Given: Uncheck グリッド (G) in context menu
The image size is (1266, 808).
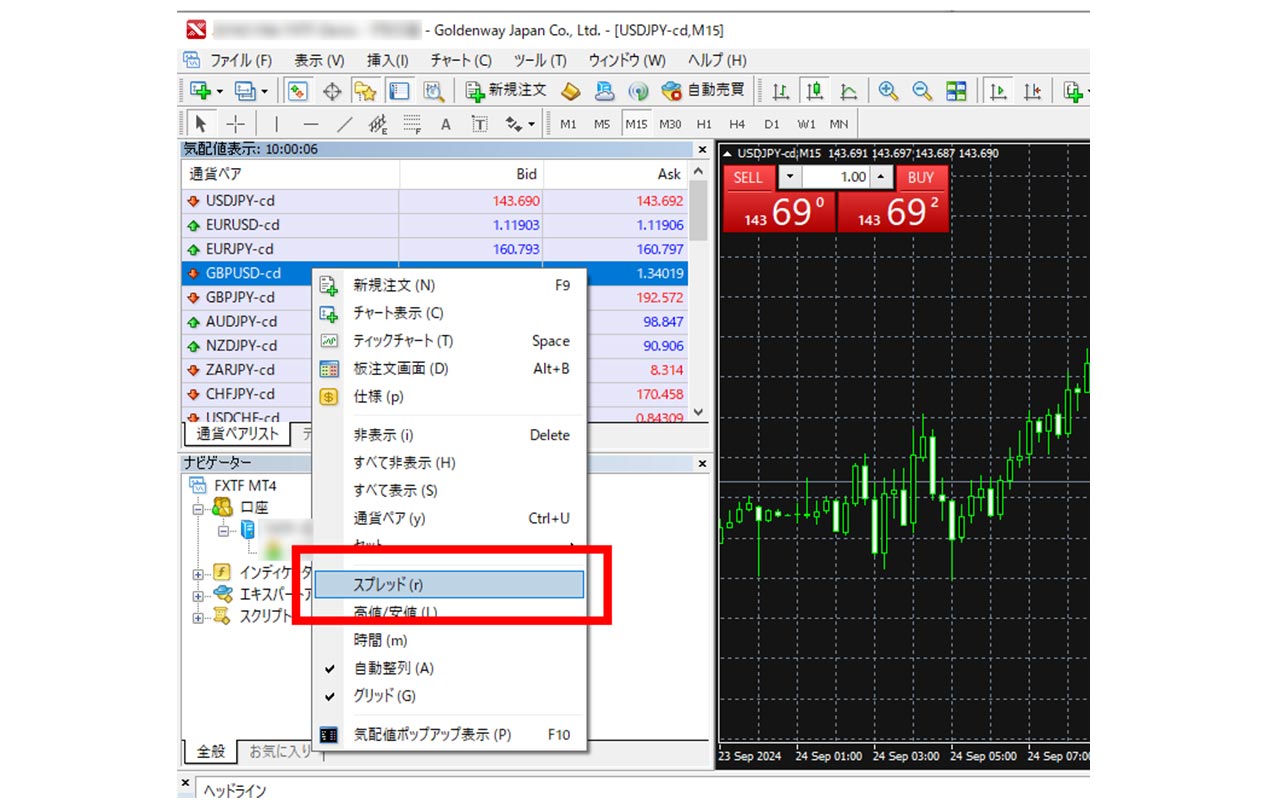Looking at the screenshot, I should coord(449,696).
